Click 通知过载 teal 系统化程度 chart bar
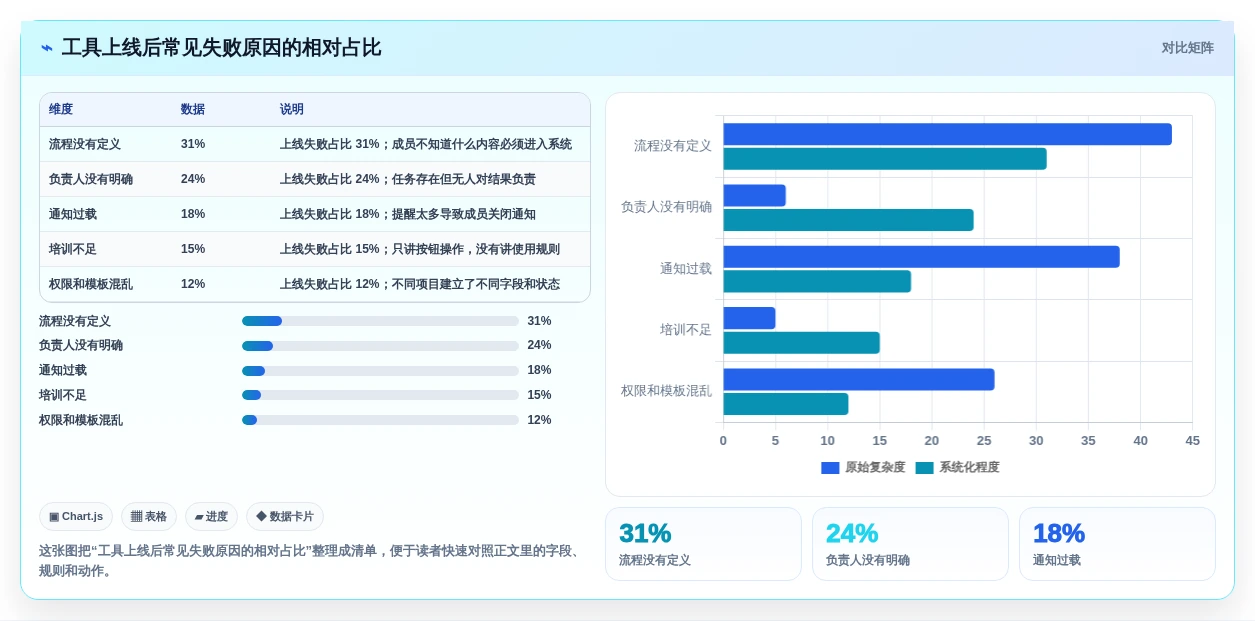The height and width of the screenshot is (621, 1255). pyautogui.click(x=817, y=281)
